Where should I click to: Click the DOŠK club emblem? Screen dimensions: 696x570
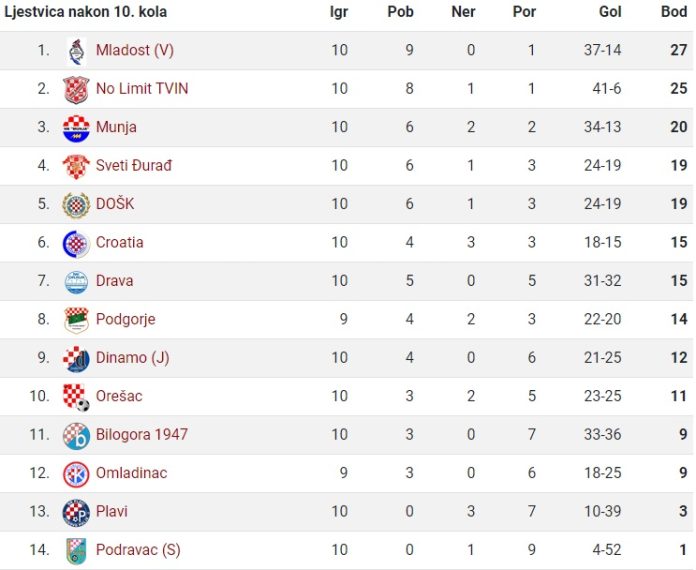pos(76,205)
